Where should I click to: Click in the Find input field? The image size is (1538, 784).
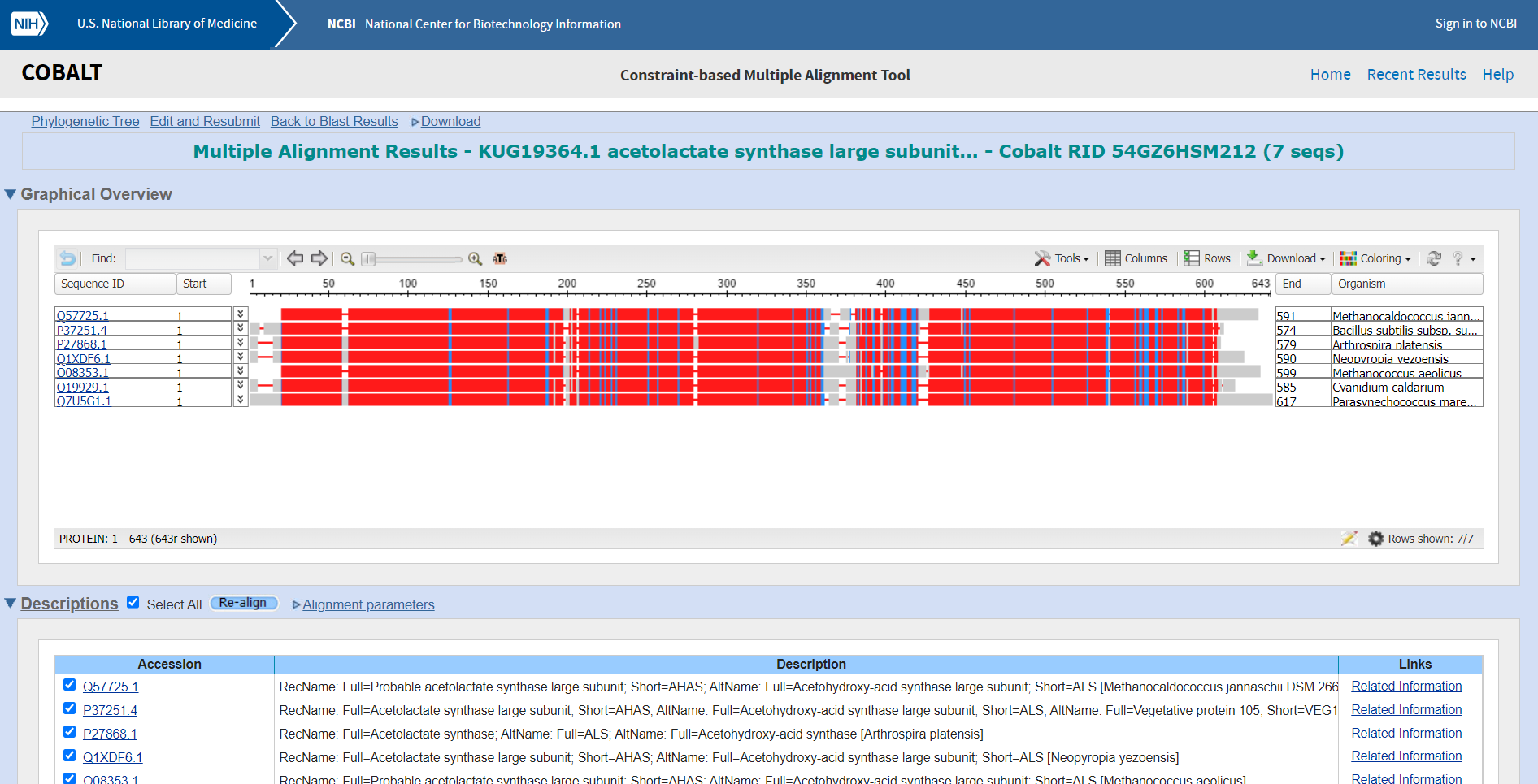pos(193,258)
